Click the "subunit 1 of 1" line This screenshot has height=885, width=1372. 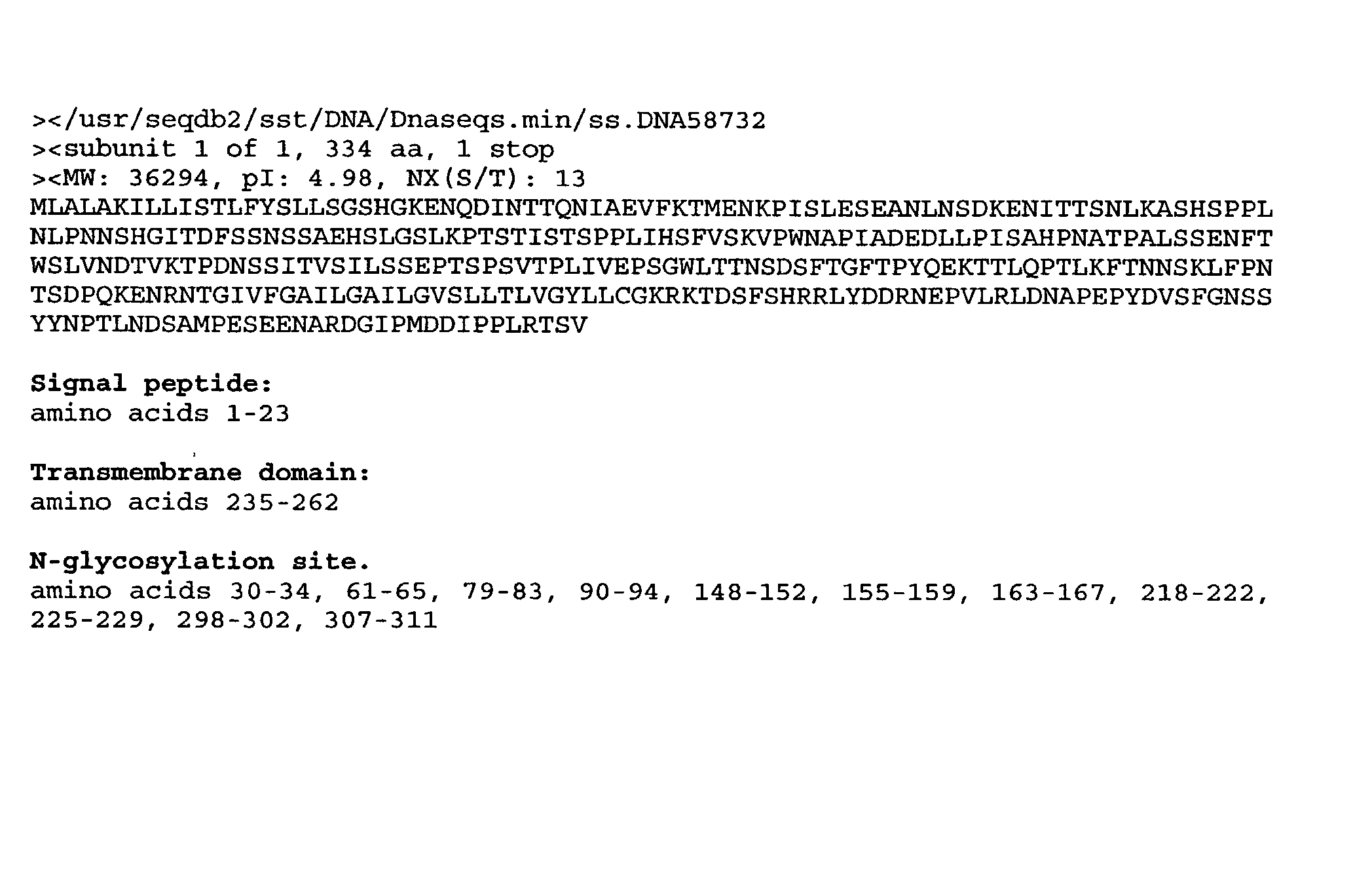[x=293, y=150]
